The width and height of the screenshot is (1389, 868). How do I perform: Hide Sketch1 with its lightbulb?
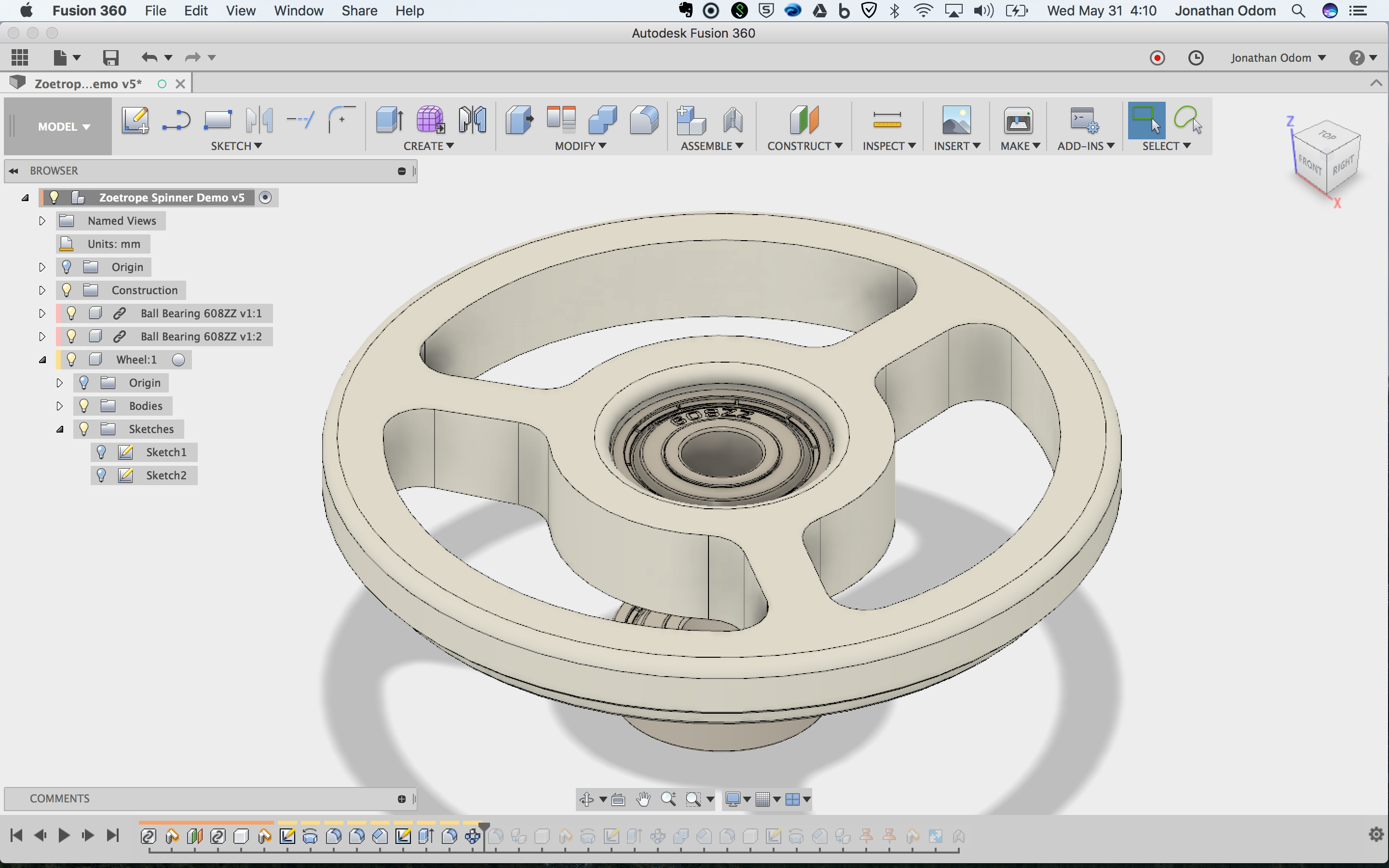coord(102,452)
